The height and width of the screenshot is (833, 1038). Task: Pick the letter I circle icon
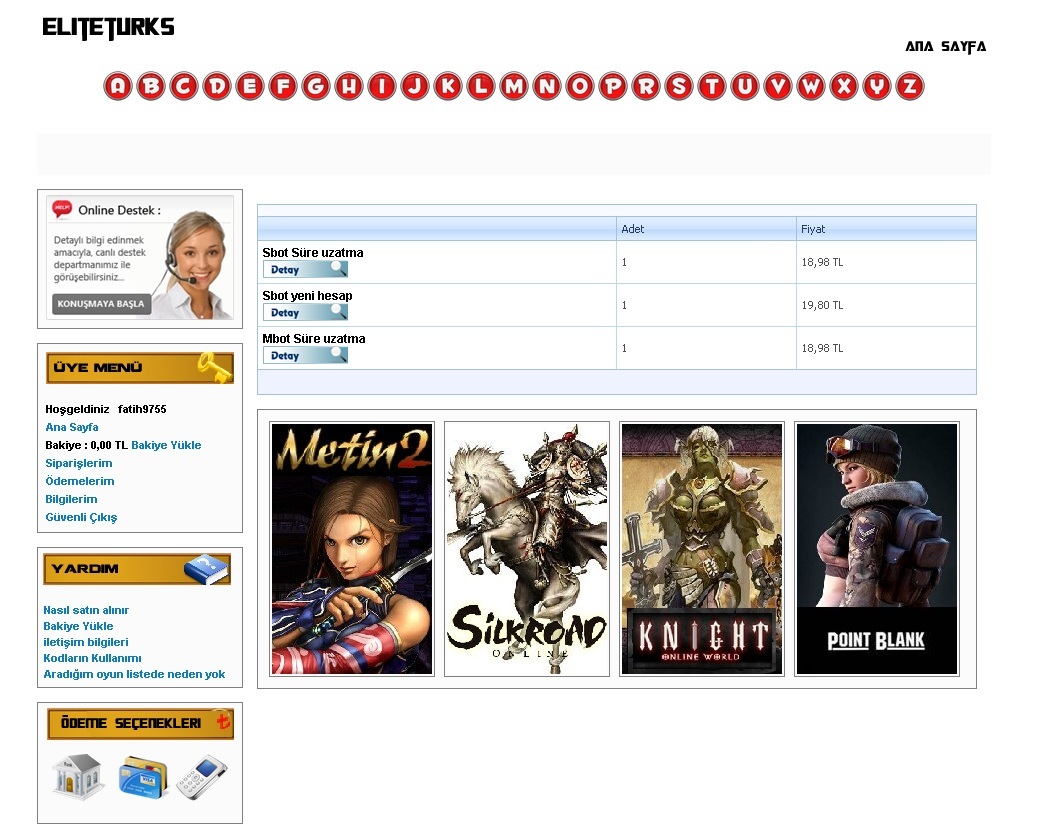coord(382,86)
